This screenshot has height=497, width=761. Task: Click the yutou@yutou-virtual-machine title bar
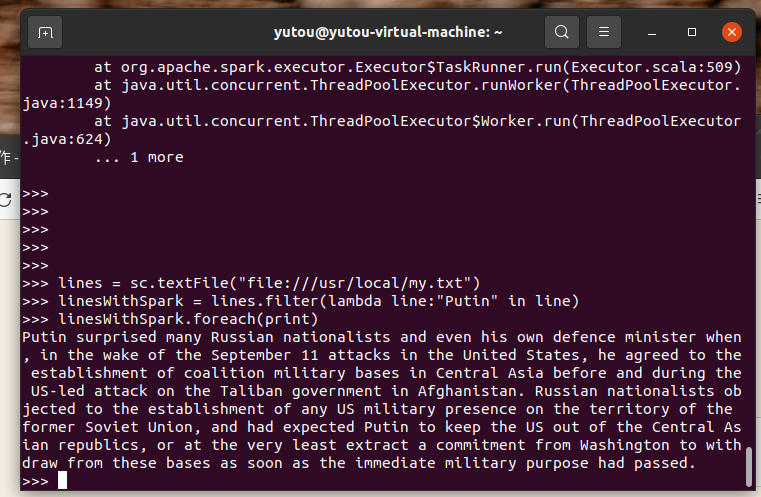click(388, 33)
